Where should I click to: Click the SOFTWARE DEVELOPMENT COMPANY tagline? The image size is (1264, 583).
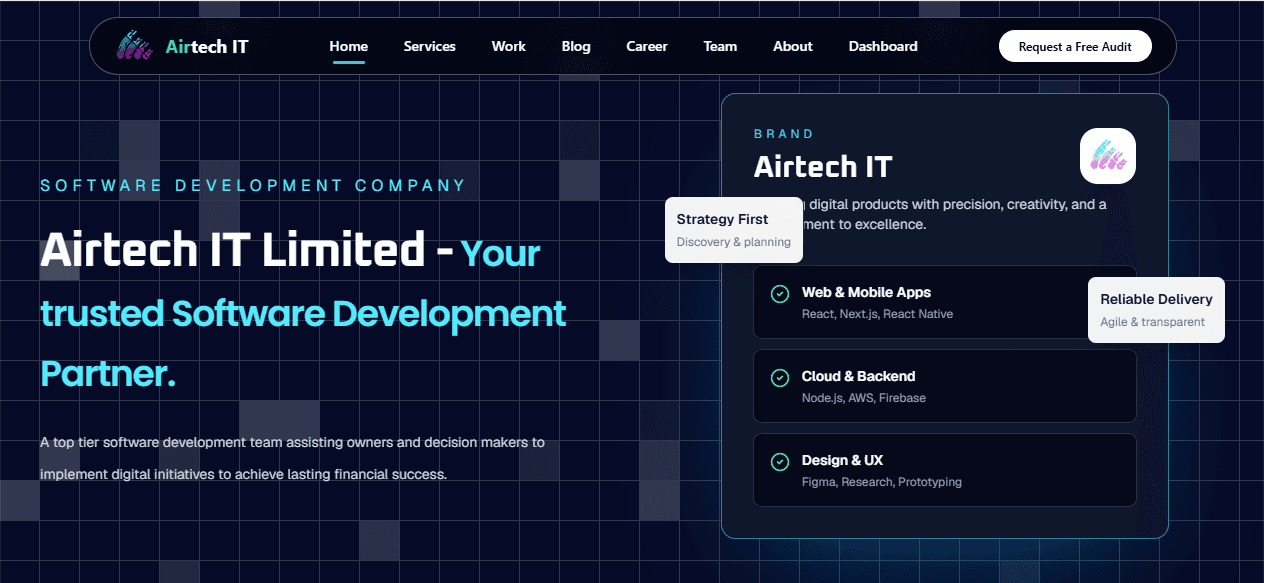click(x=253, y=185)
